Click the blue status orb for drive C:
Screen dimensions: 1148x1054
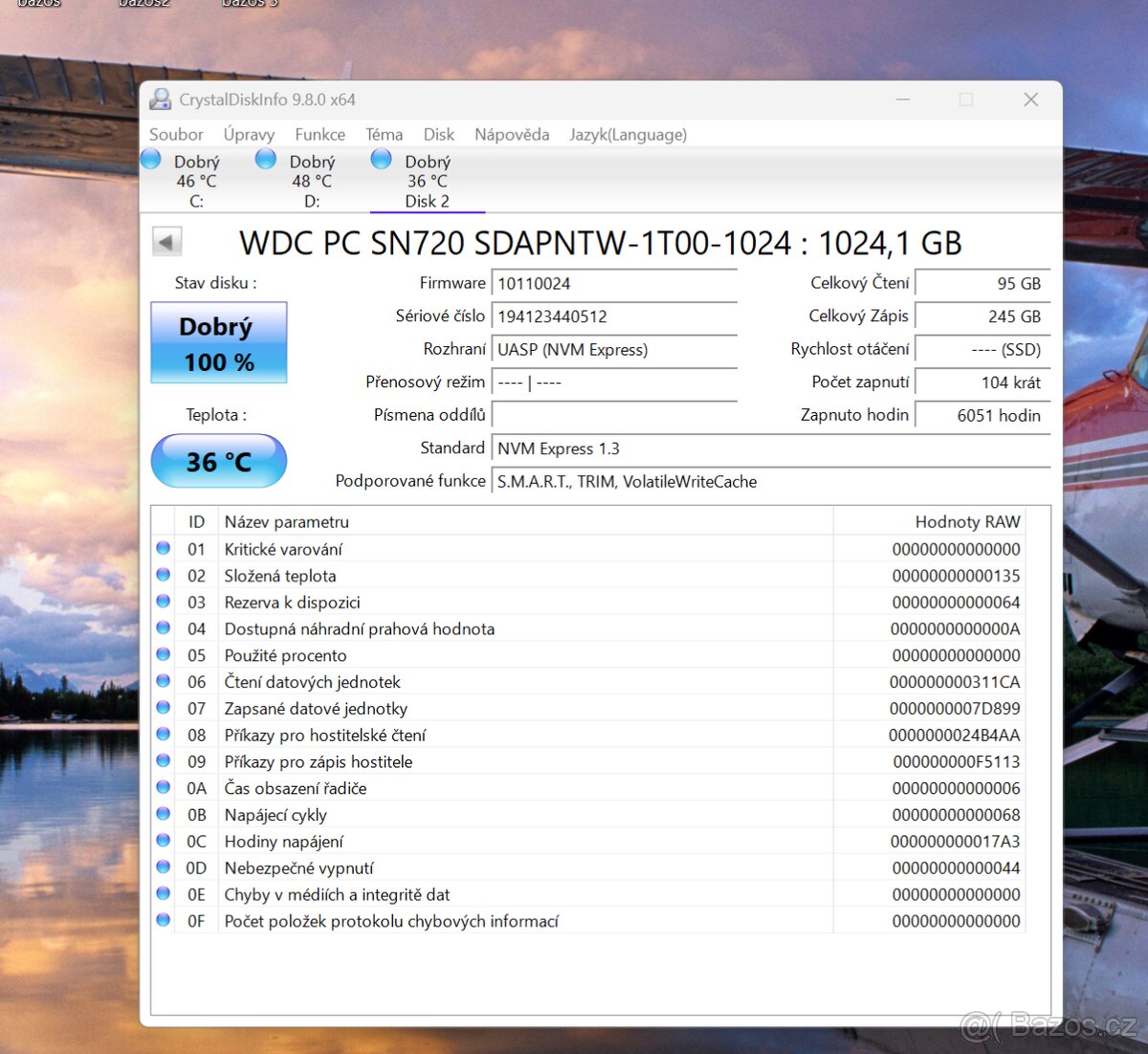coord(151,159)
